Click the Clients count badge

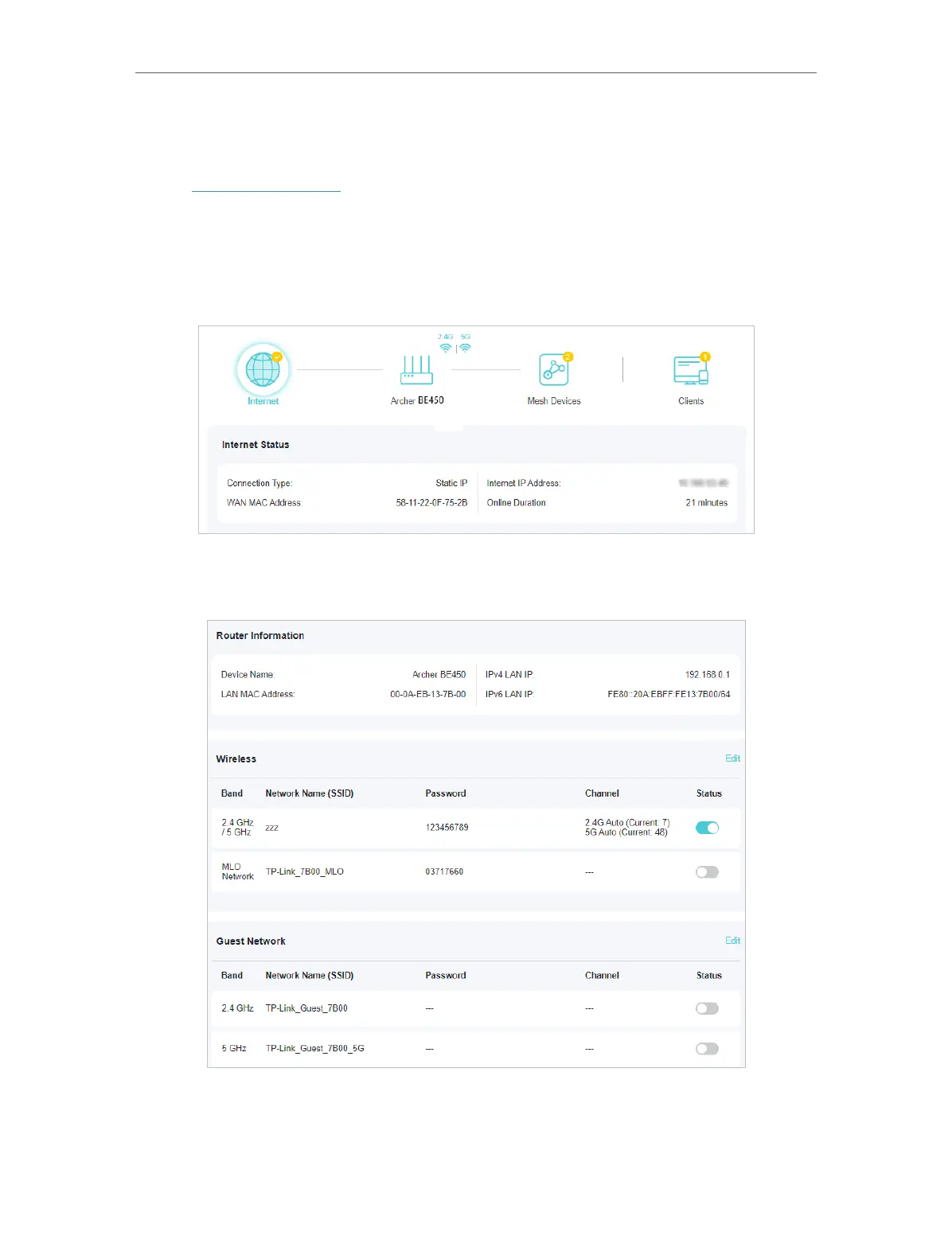(x=704, y=357)
